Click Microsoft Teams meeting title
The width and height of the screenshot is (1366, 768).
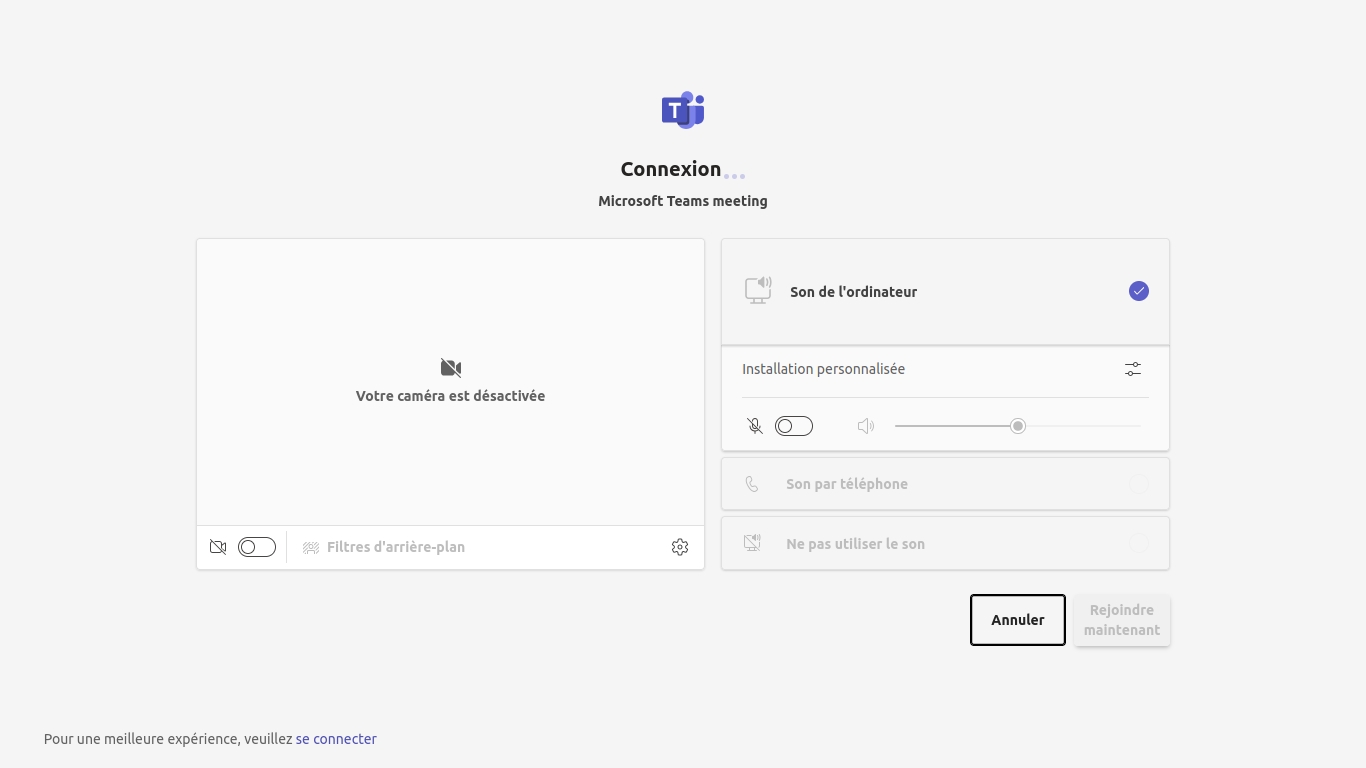[x=683, y=201]
